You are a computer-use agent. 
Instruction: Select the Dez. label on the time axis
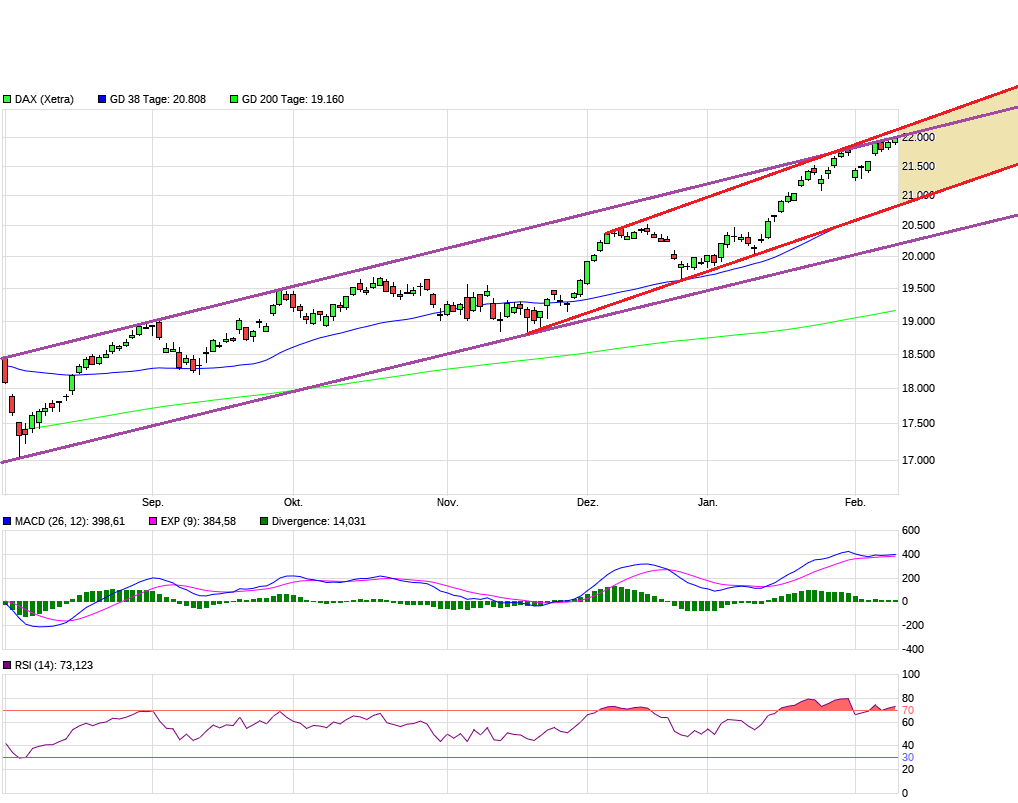(588, 502)
